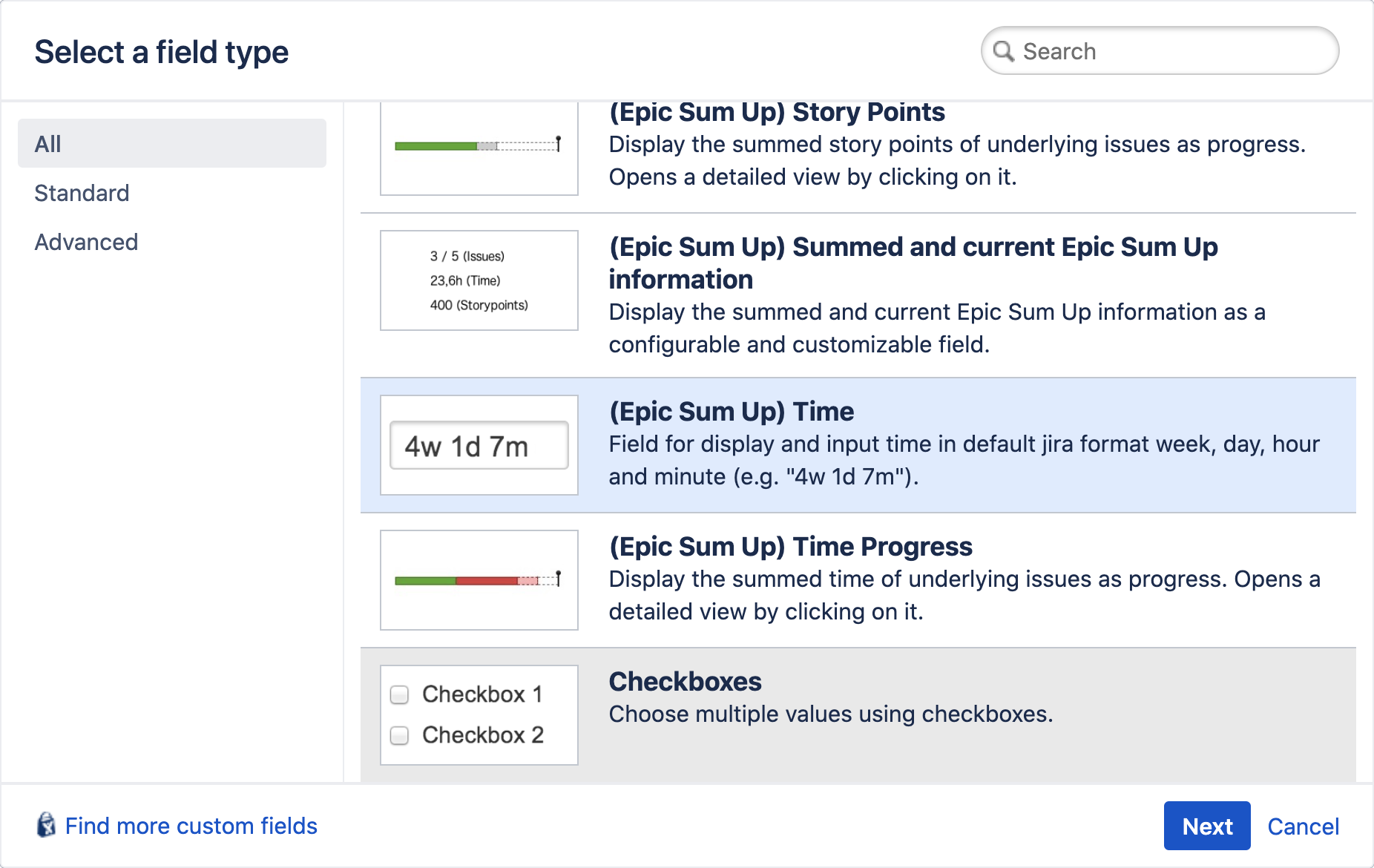Screen dimensions: 1374x868
Task: Switch to the Standard category
Action: [x=82, y=193]
